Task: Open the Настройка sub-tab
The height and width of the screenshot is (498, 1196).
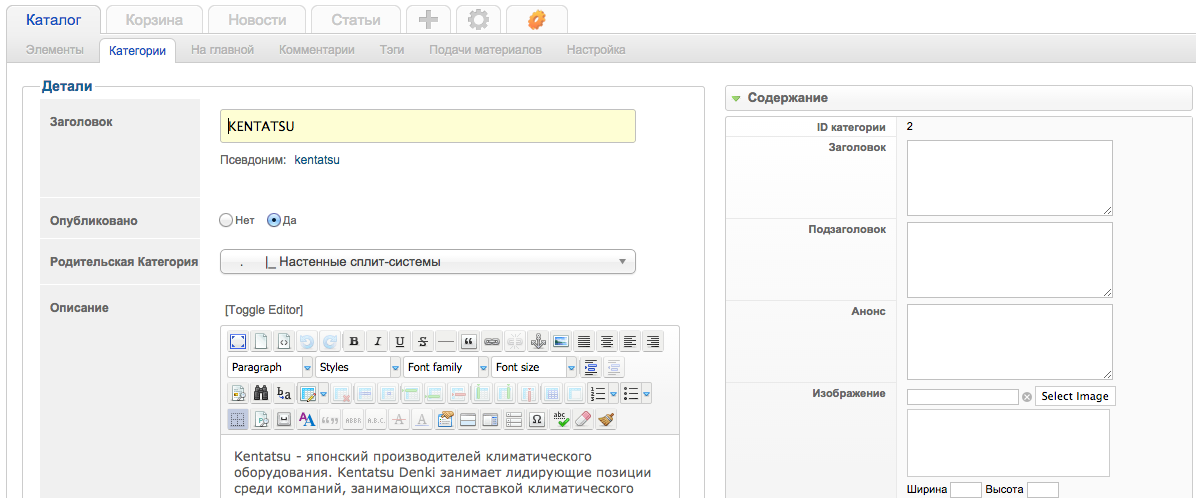Action: (596, 50)
